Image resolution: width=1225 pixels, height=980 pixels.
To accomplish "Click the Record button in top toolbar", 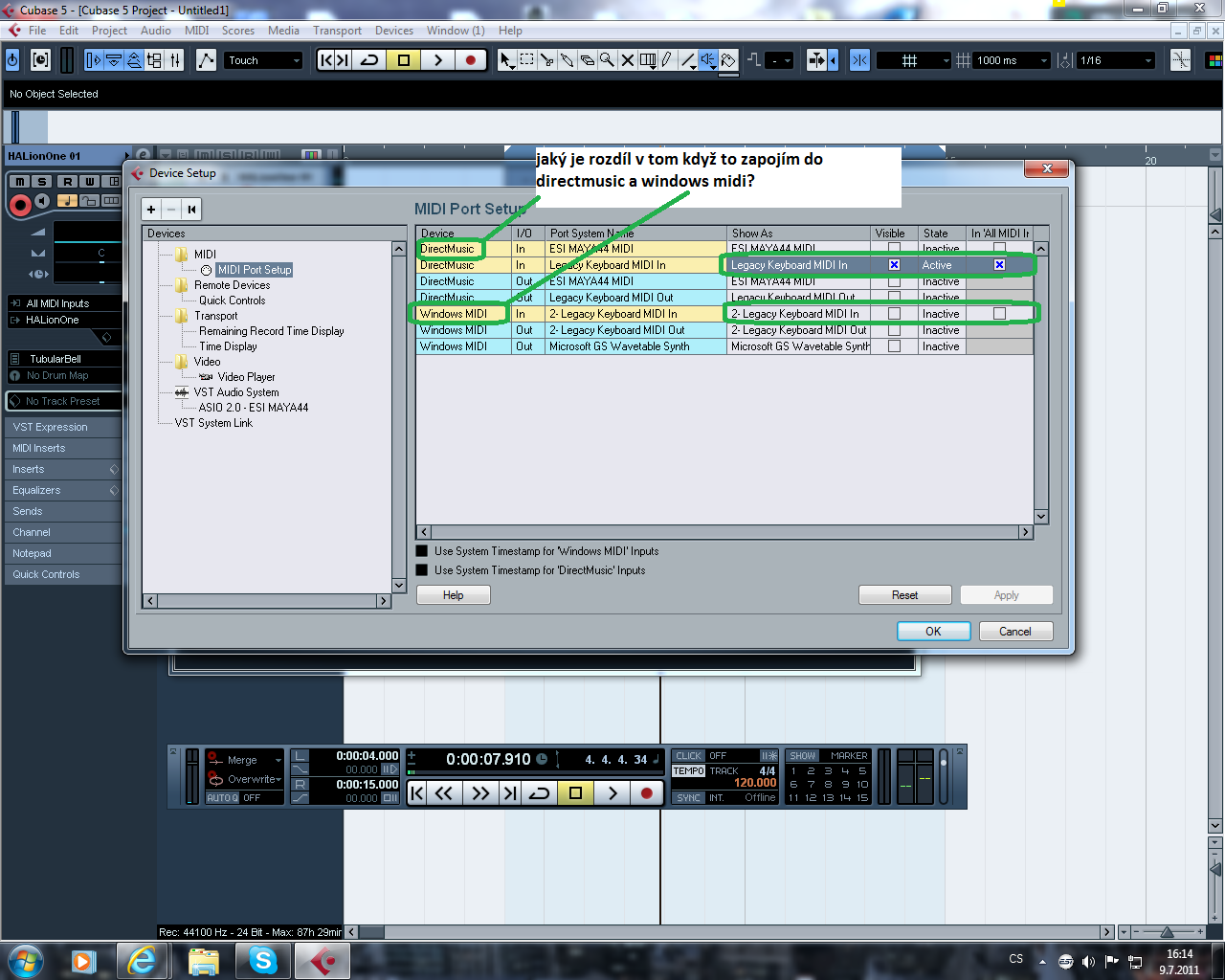I will click(x=470, y=60).
